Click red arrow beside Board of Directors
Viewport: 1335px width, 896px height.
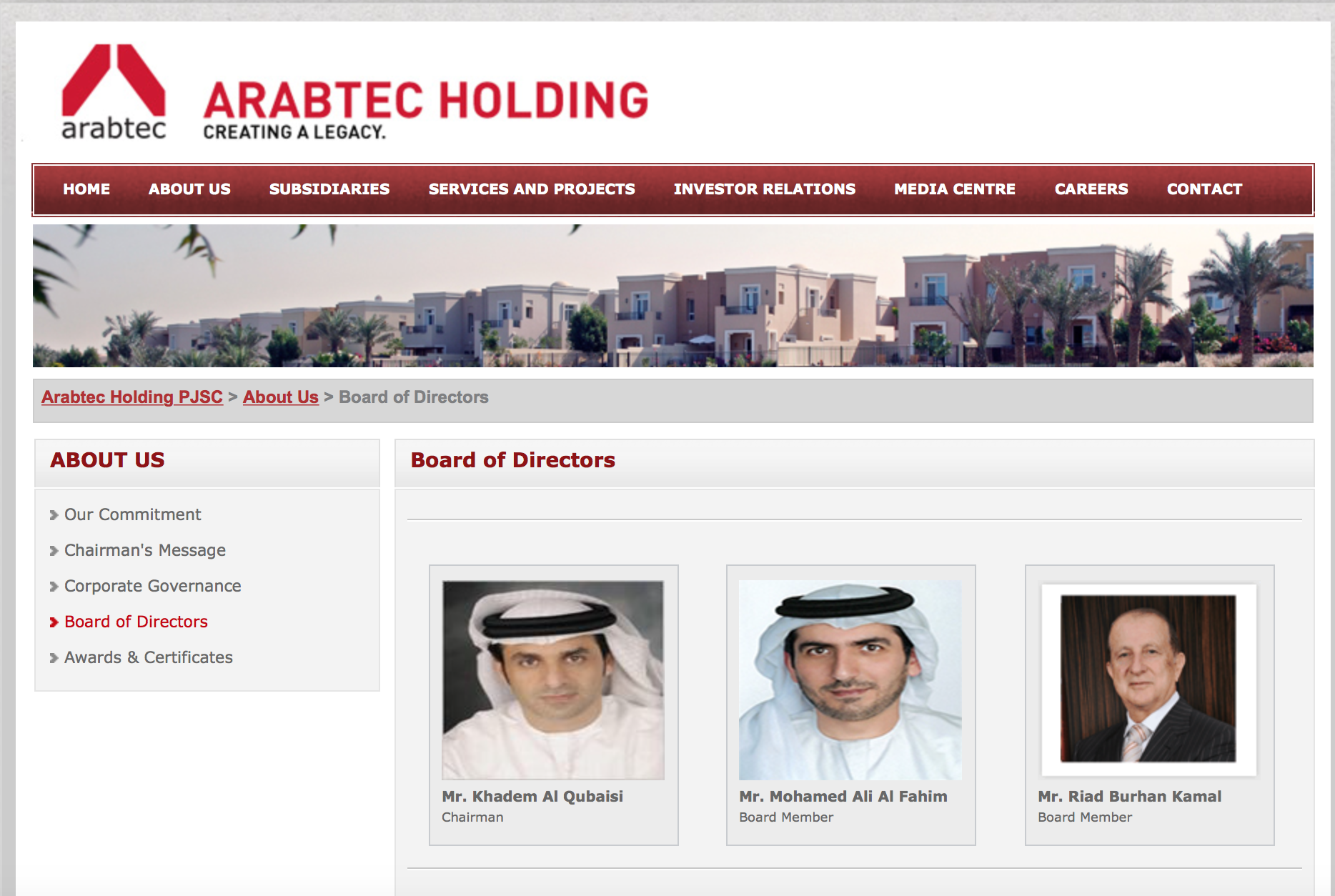(x=54, y=622)
